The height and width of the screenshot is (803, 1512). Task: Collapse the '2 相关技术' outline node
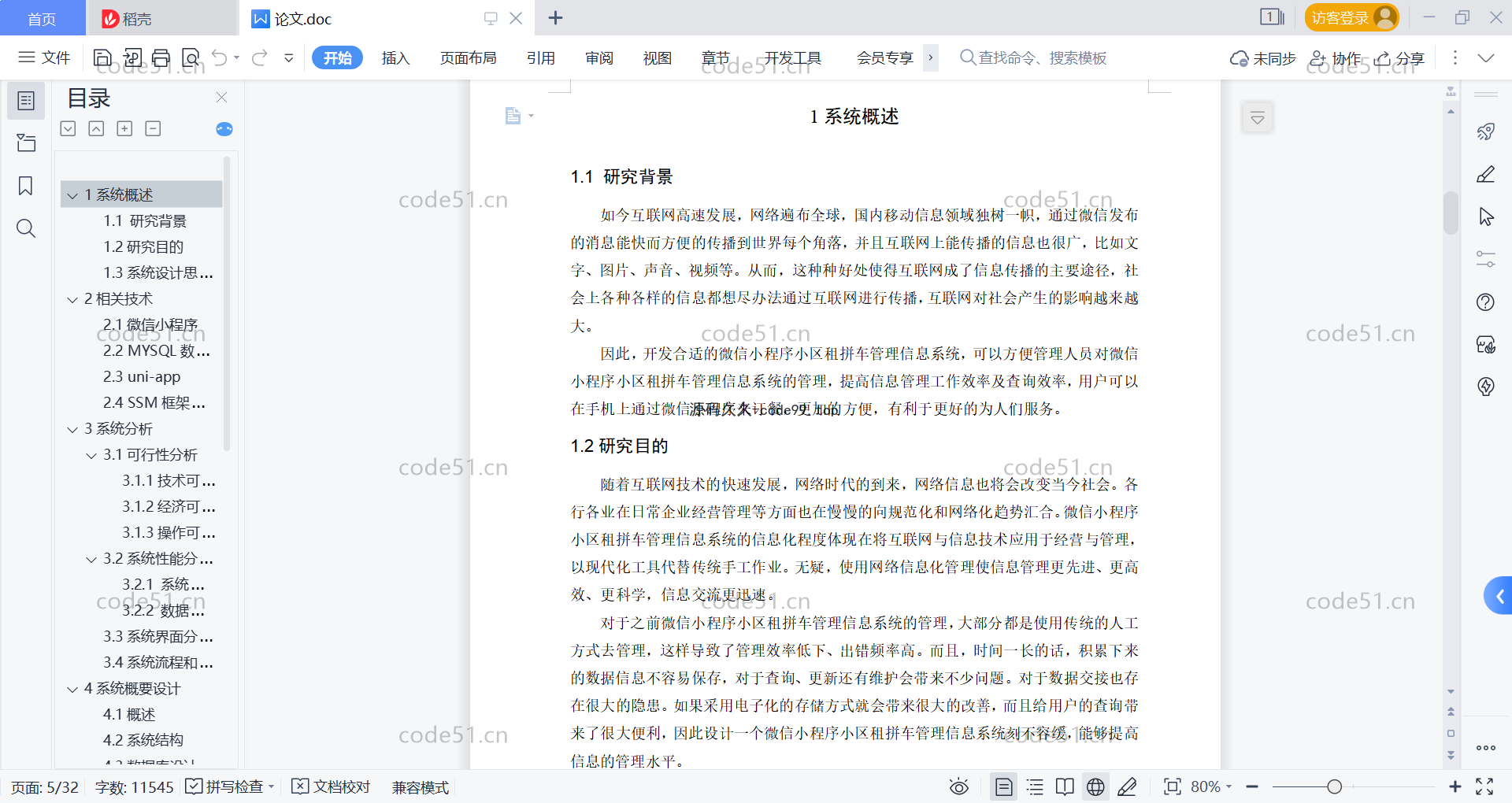(x=72, y=299)
